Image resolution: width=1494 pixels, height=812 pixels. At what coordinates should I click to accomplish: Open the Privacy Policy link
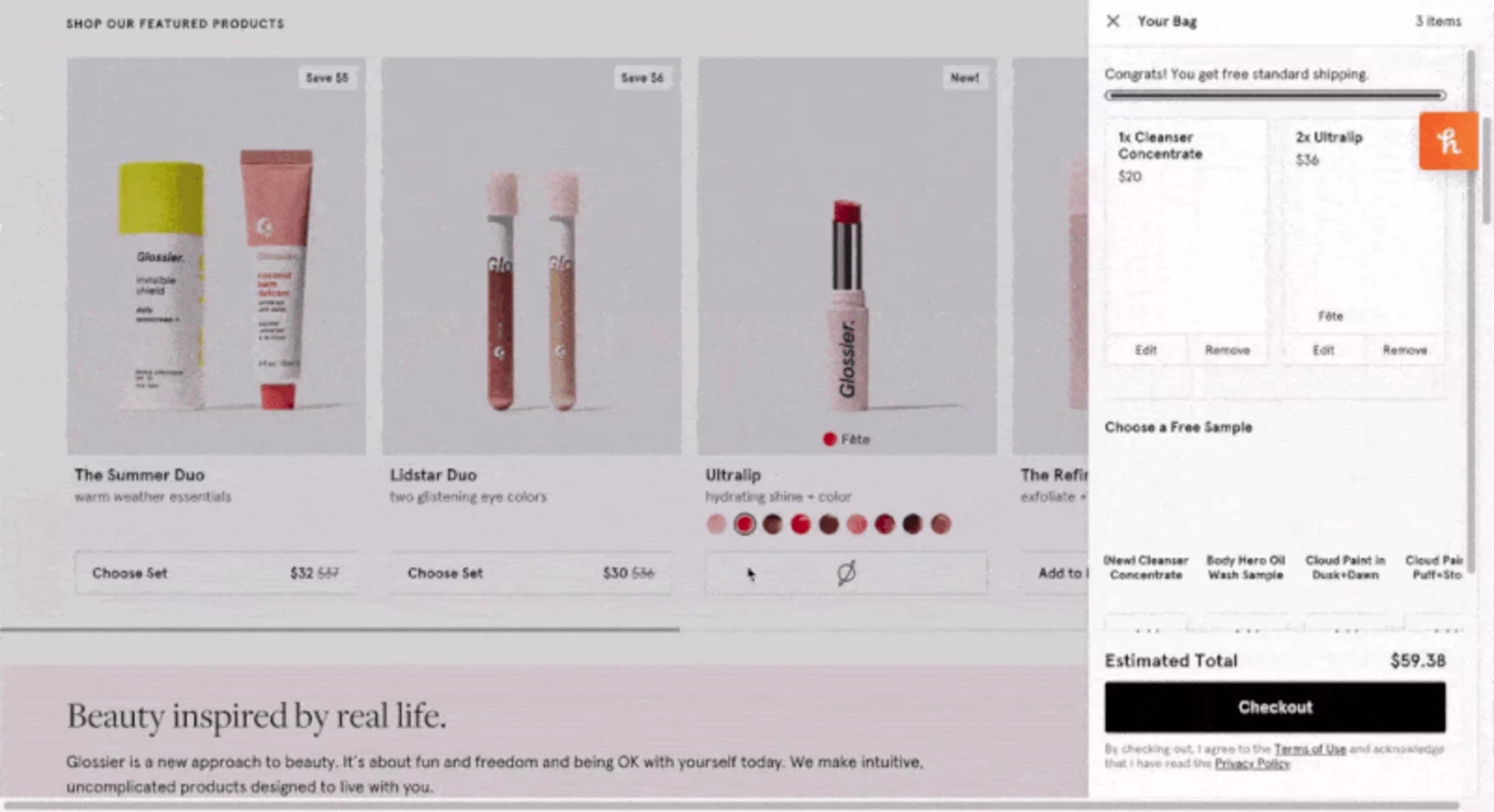click(1252, 763)
